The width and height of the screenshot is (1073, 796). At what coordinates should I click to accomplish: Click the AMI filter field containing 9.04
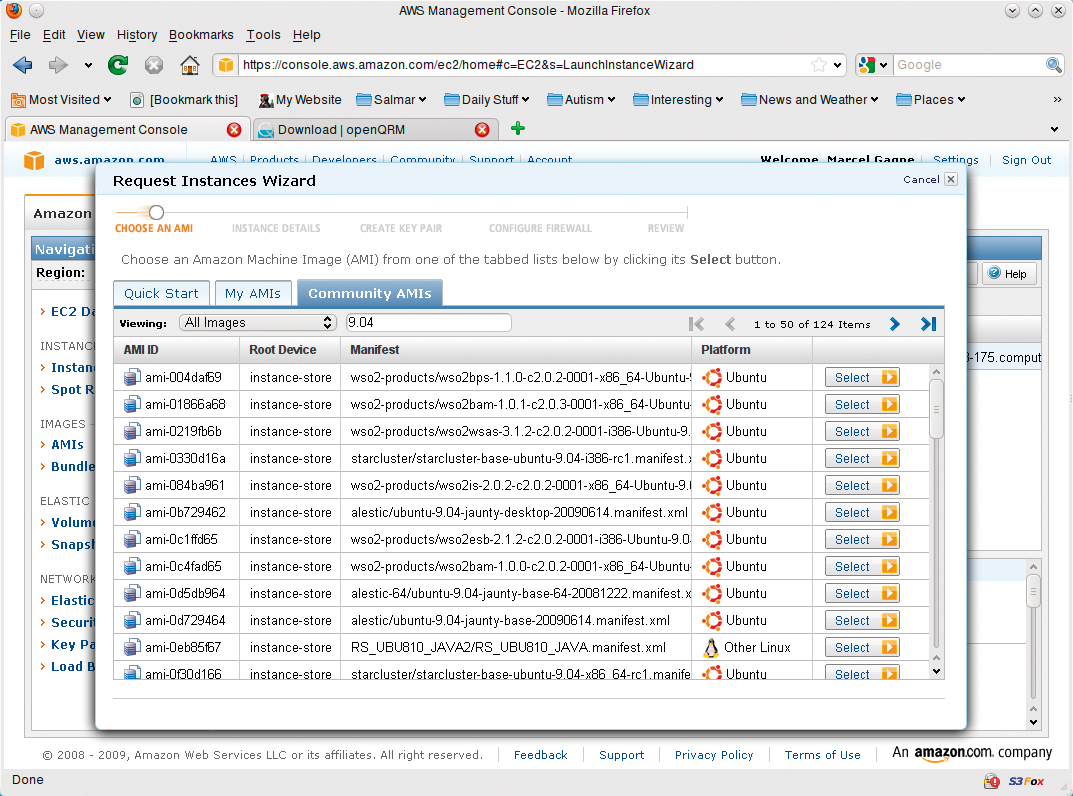428,322
